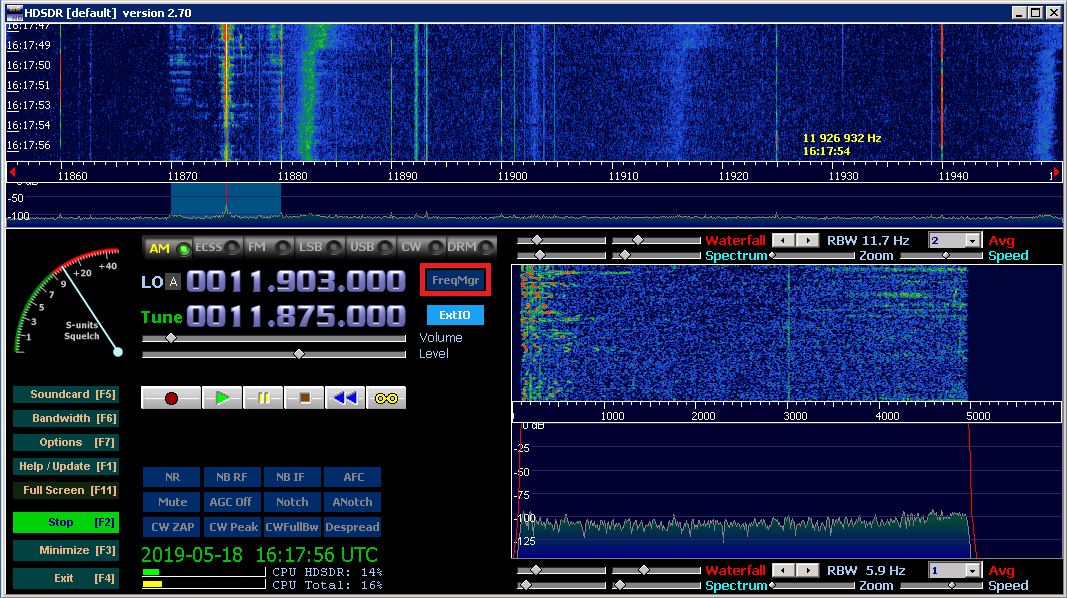
Task: Click the HDSDR title bar icon
Action: pyautogui.click(x=14, y=12)
